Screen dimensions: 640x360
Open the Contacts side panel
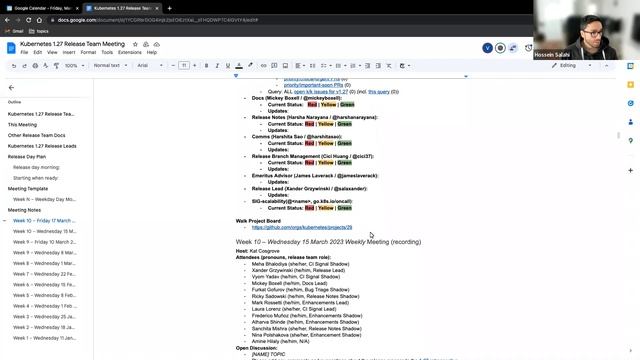631,122
